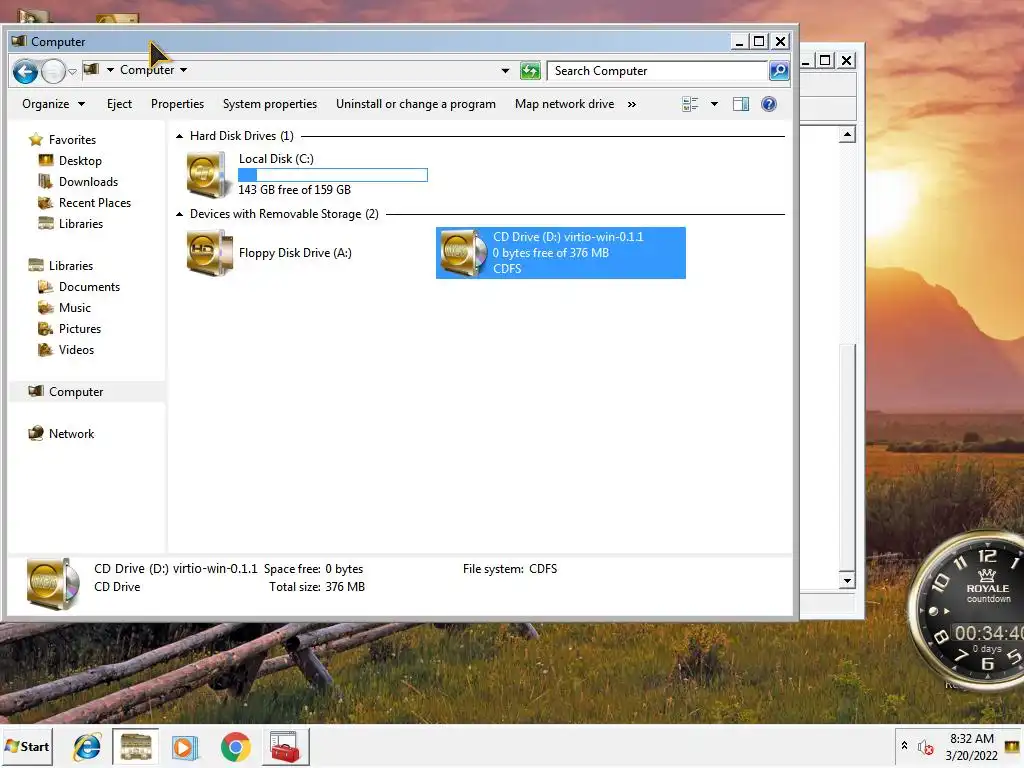This screenshot has width=1024, height=768.
Task: Choose Map network drive
Action: pos(564,104)
